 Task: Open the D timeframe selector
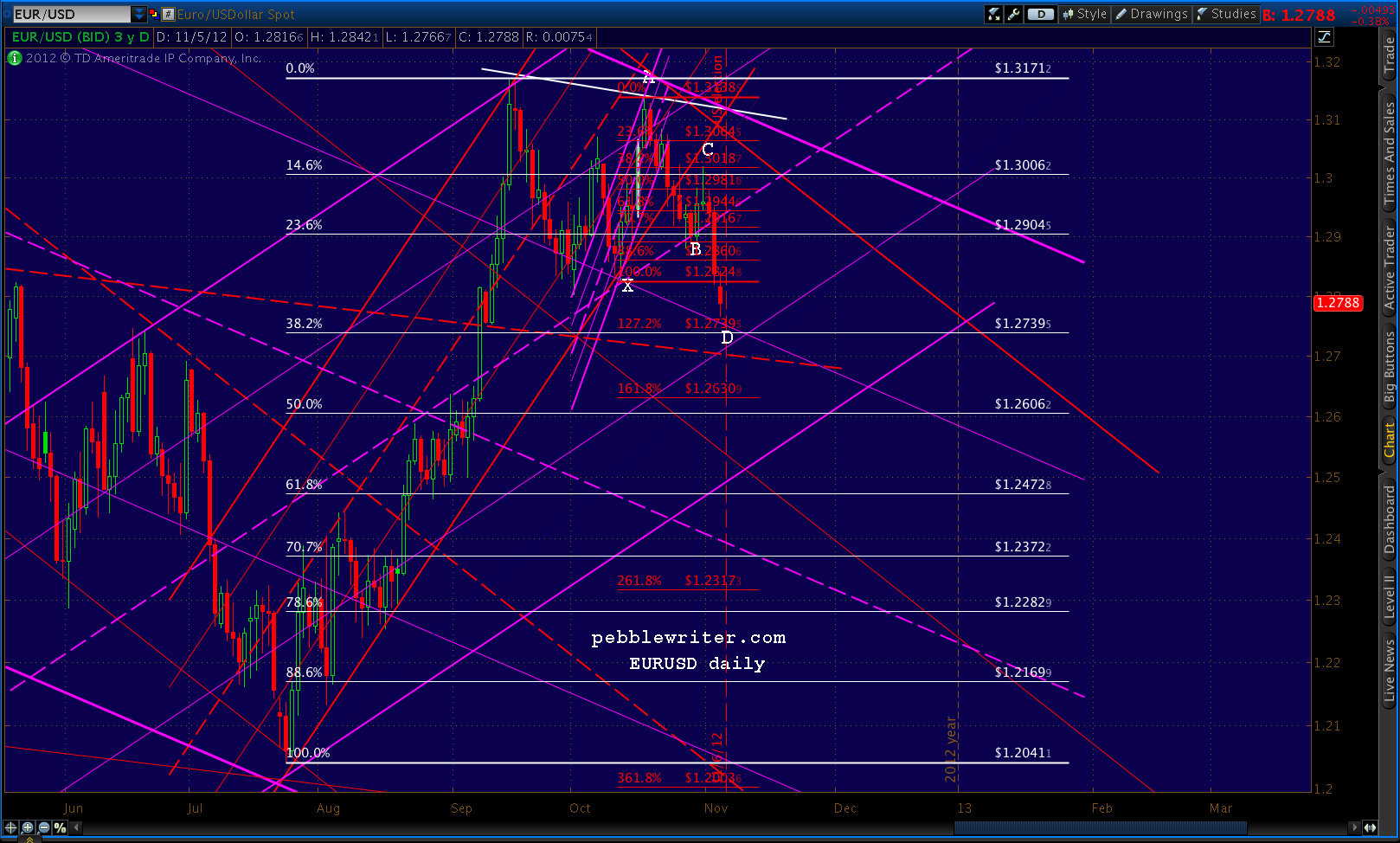point(1041,14)
